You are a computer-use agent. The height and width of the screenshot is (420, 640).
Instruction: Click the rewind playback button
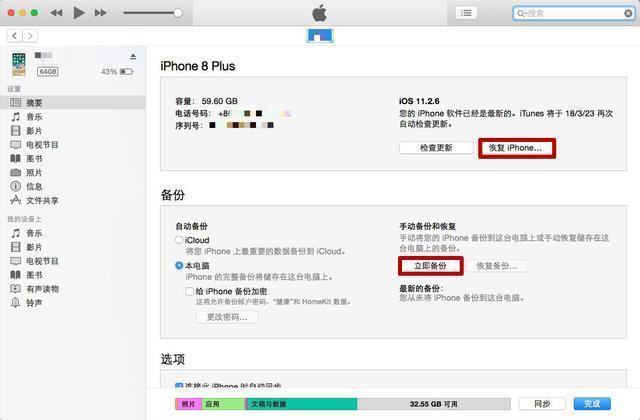click(56, 13)
